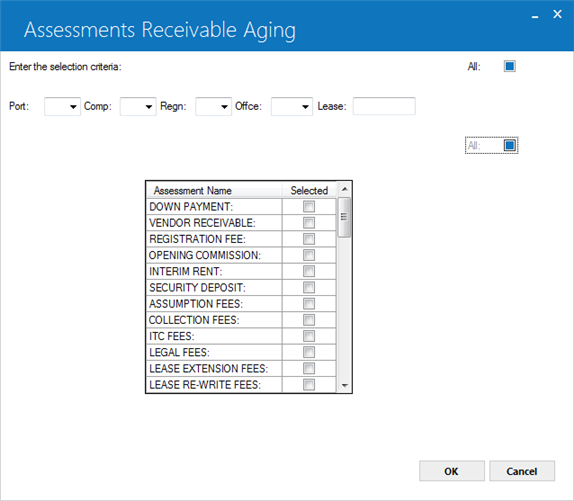Expand the Offce dropdown
The width and height of the screenshot is (574, 501).
coord(292,106)
